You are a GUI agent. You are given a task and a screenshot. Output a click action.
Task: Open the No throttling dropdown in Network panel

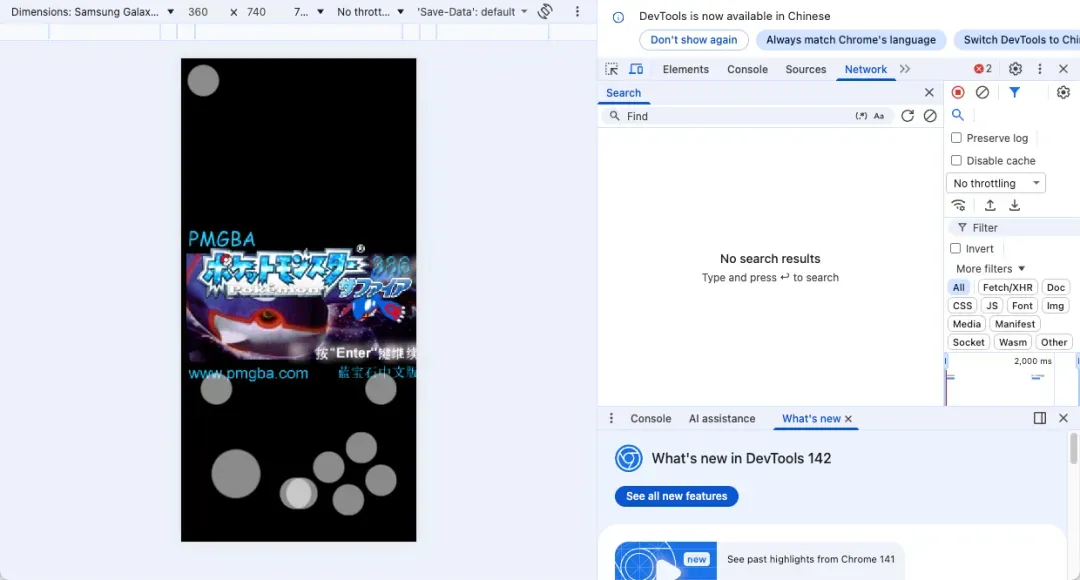tap(995, 183)
